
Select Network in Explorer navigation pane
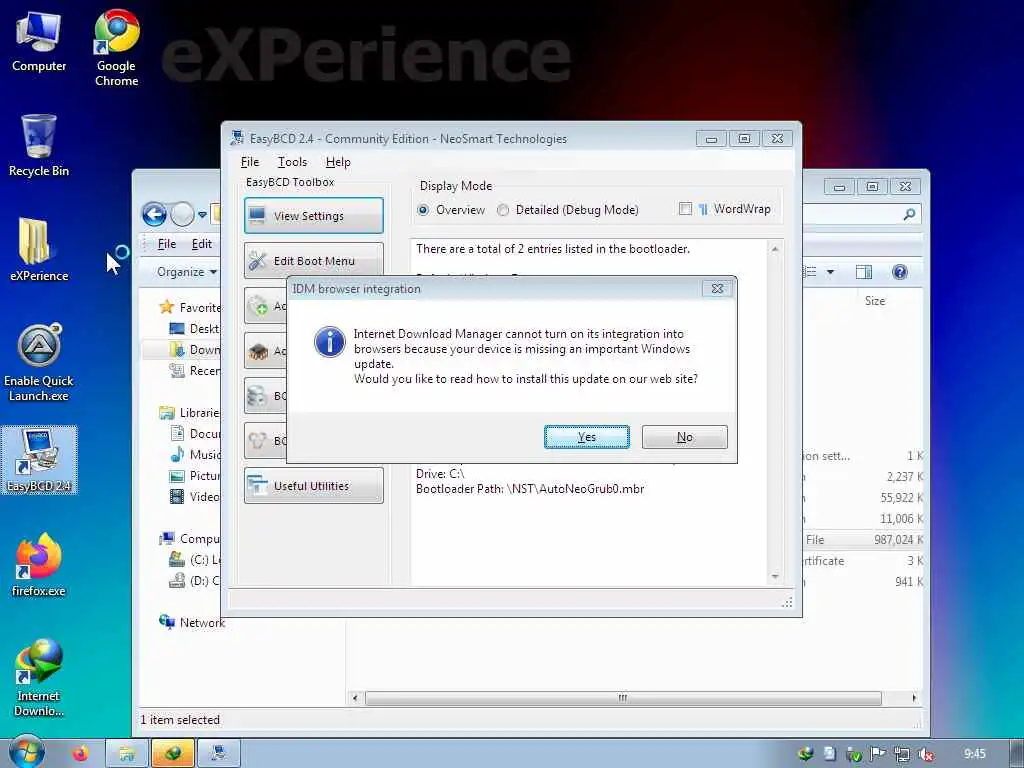point(192,622)
